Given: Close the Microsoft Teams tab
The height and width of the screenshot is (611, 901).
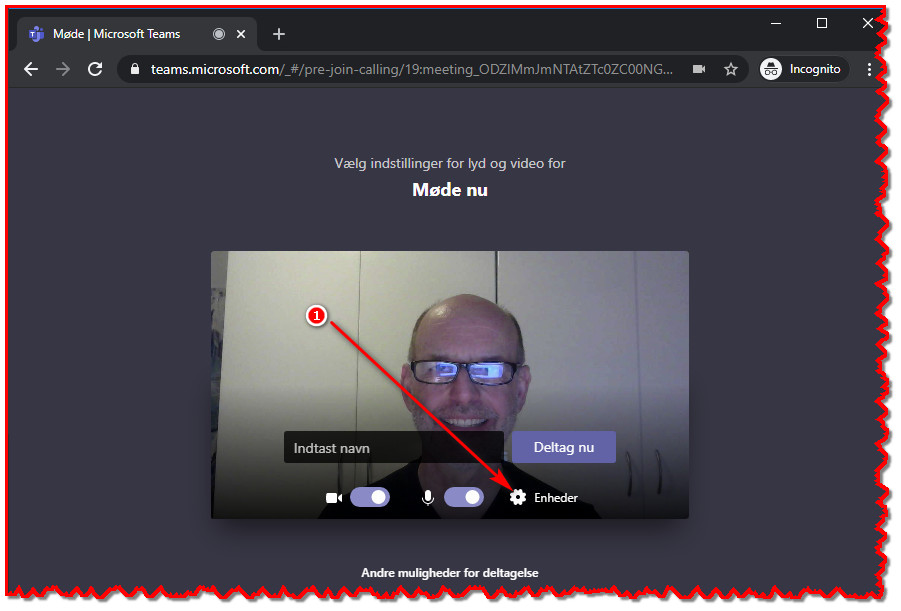Looking at the screenshot, I should 241,34.
